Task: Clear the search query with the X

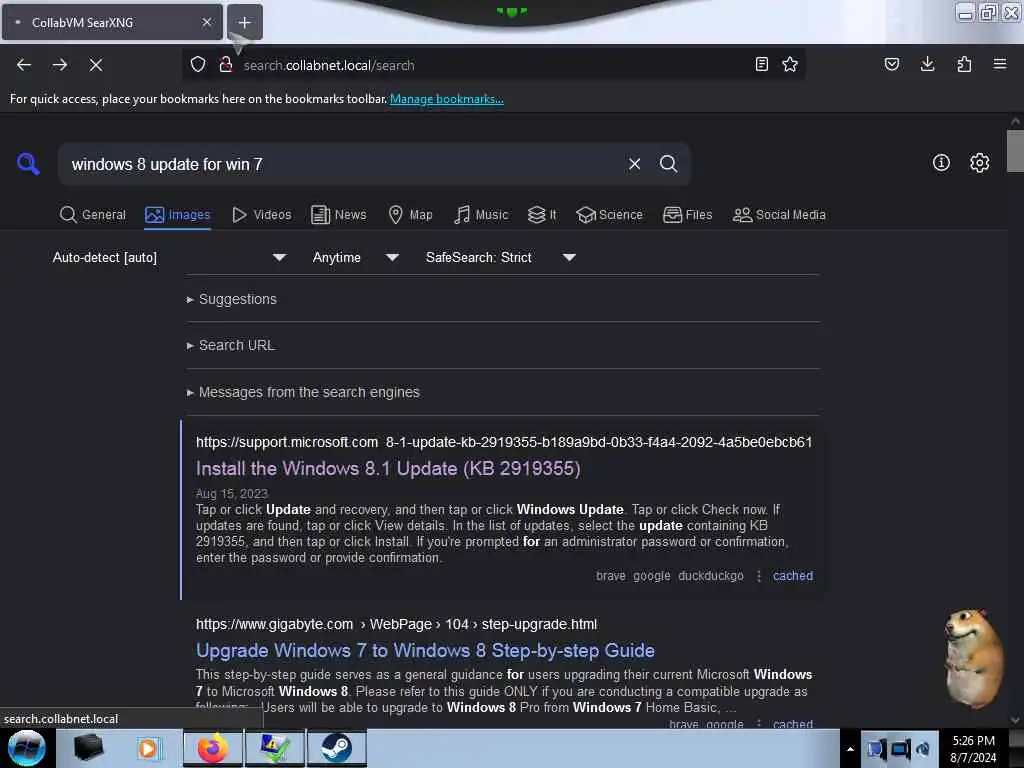Action: [634, 164]
